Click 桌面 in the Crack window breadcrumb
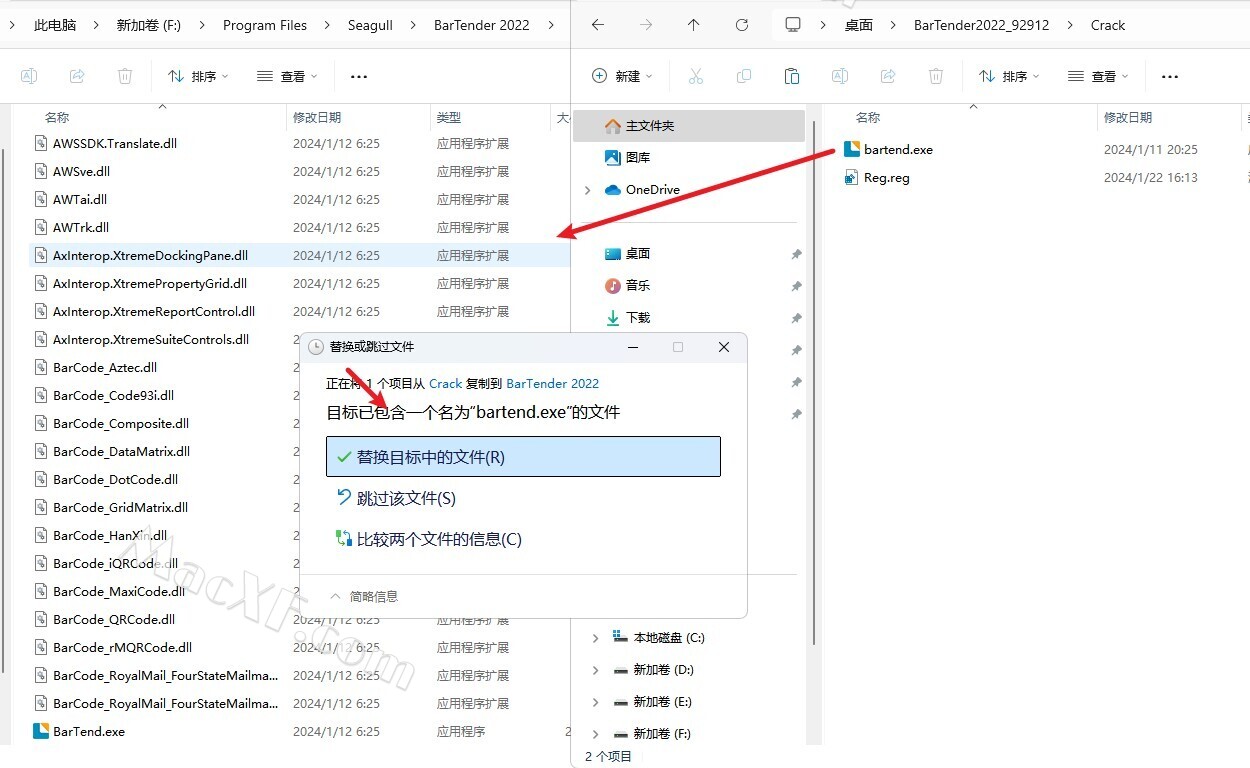Image resolution: width=1250 pixels, height=768 pixels. coord(859,25)
